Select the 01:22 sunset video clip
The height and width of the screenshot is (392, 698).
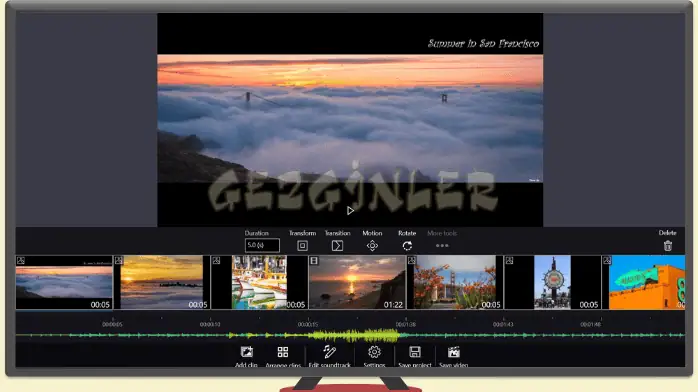pyautogui.click(x=357, y=282)
